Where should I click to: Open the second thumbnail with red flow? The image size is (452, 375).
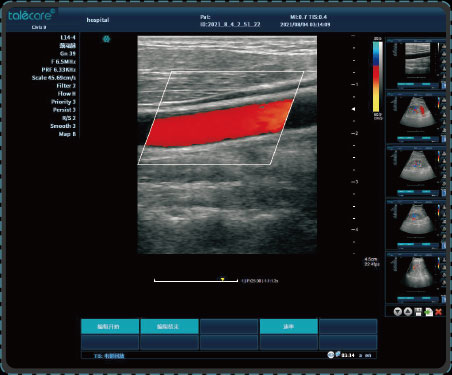pyautogui.click(x=416, y=118)
